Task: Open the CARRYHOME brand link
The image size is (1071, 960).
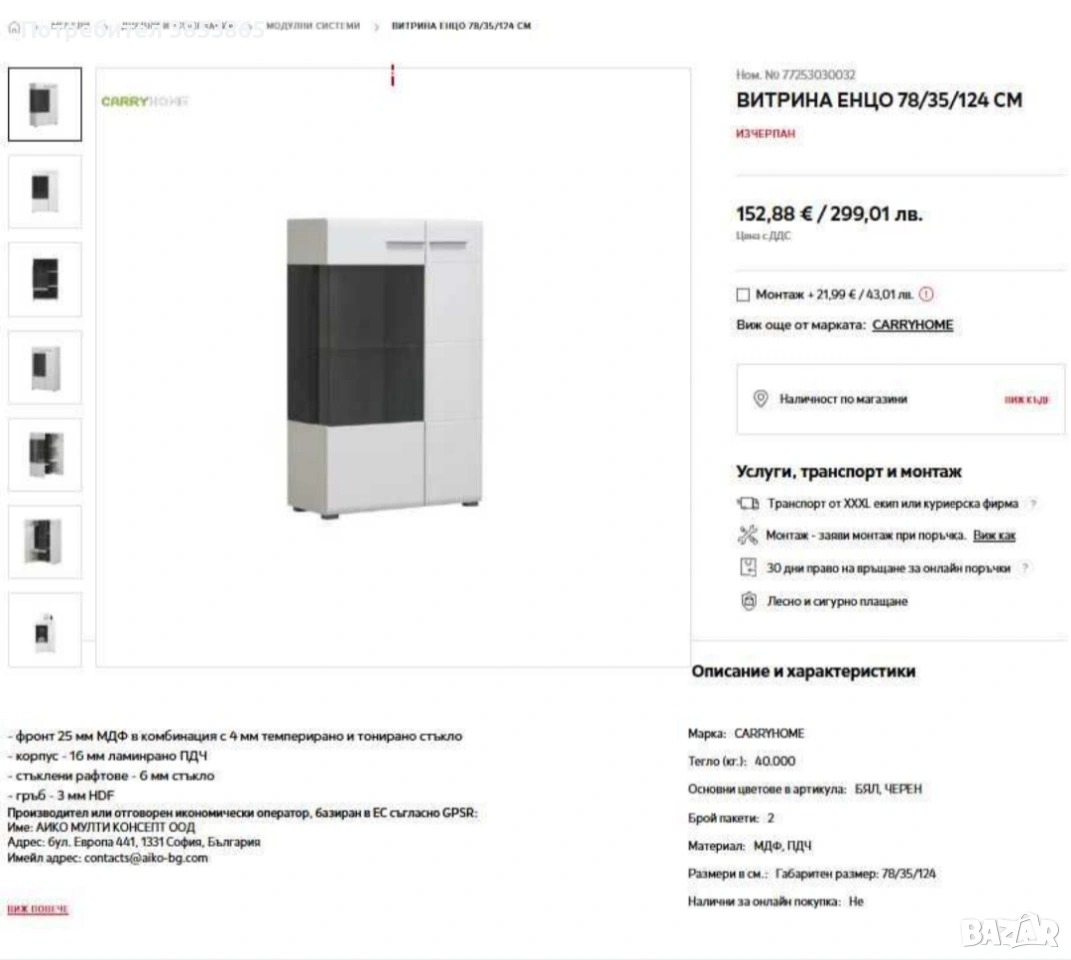Action: (912, 325)
